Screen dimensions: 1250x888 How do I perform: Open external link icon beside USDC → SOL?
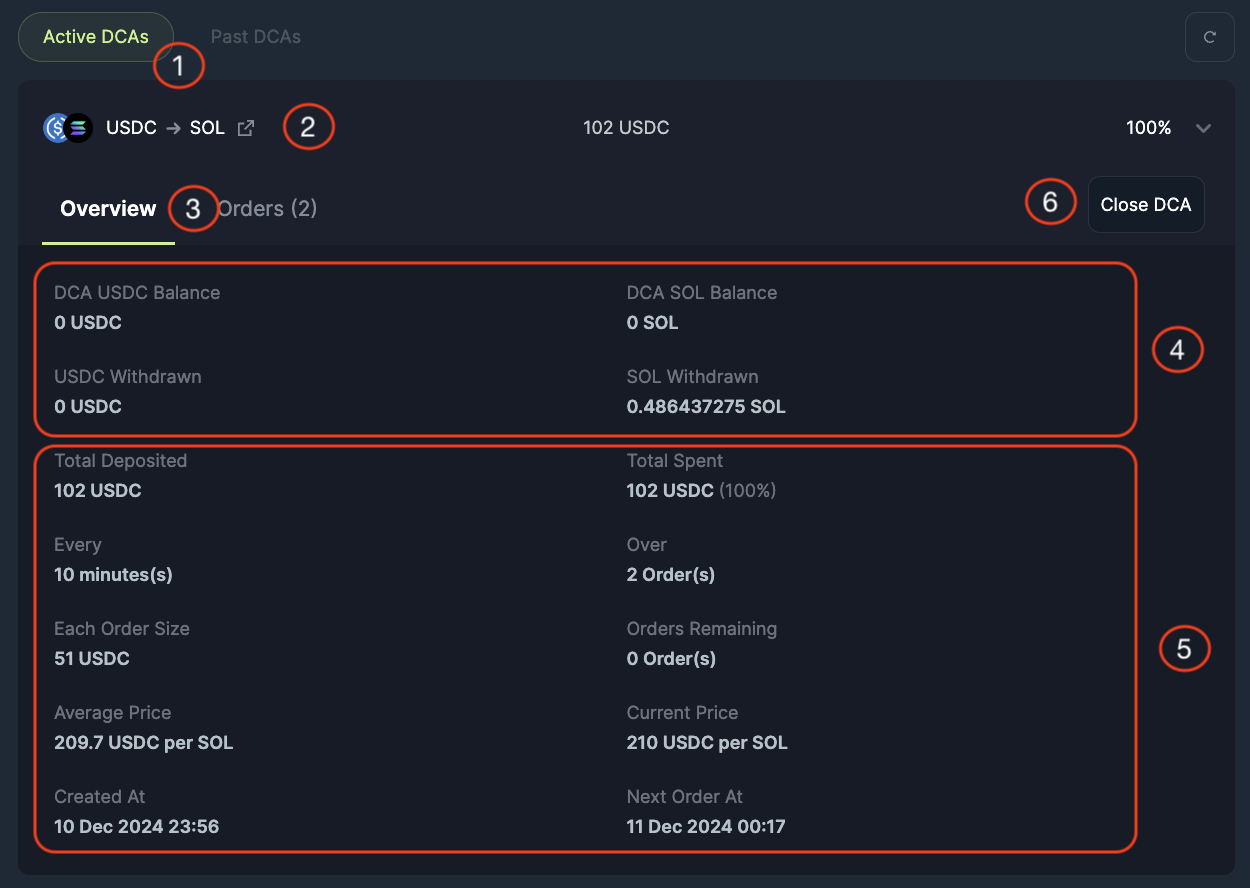[x=245, y=128]
